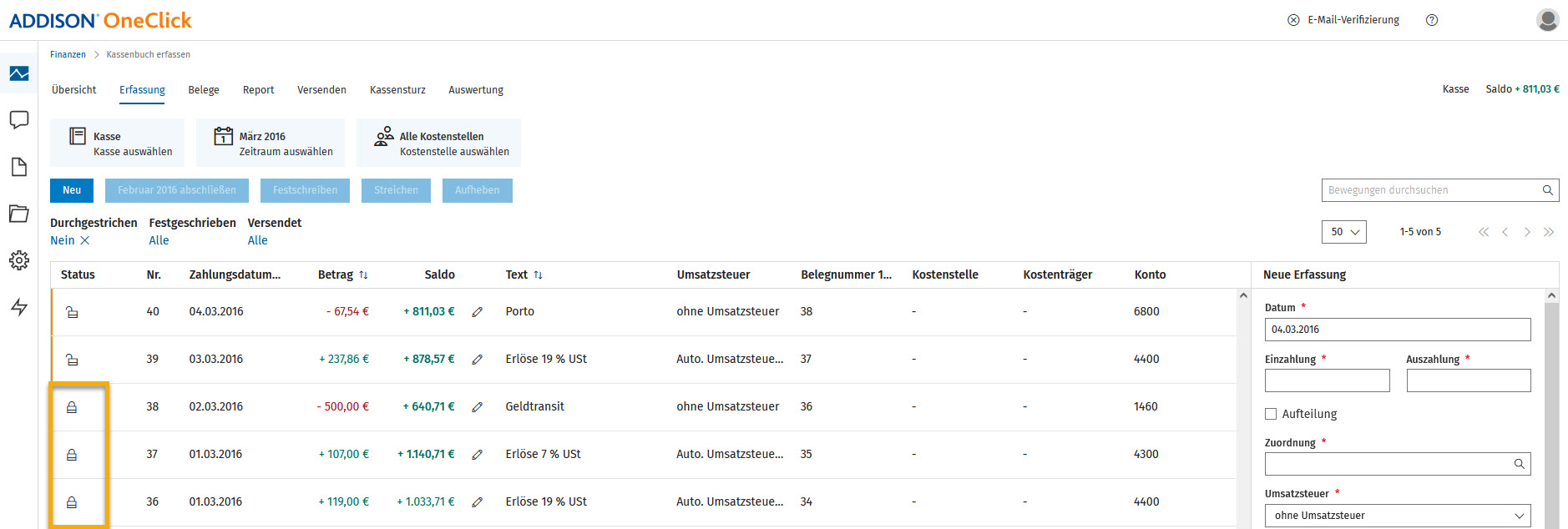This screenshot has width=1568, height=529.
Task: Click the lock status icon of entry 37
Action: point(72,455)
